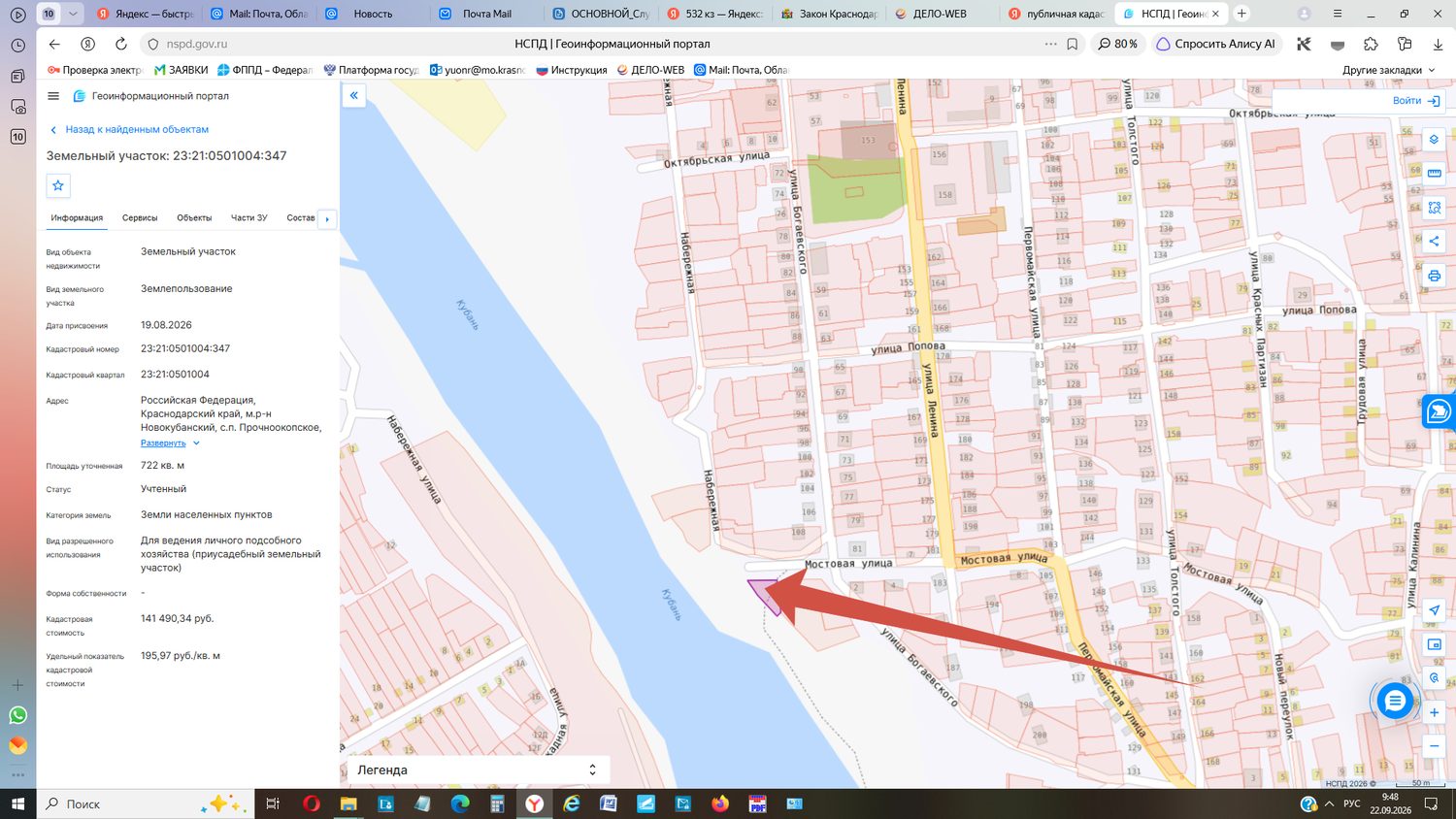Select the ruler measurement tool

[1434, 174]
